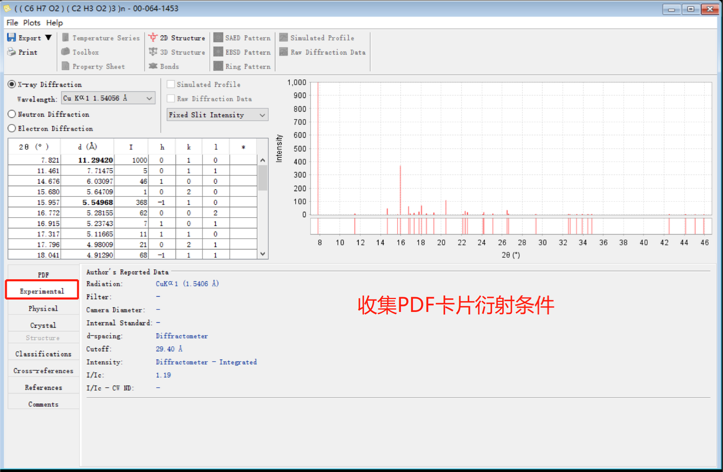Select the X-ray Diffraction radio button
The width and height of the screenshot is (723, 472).
click(x=12, y=85)
